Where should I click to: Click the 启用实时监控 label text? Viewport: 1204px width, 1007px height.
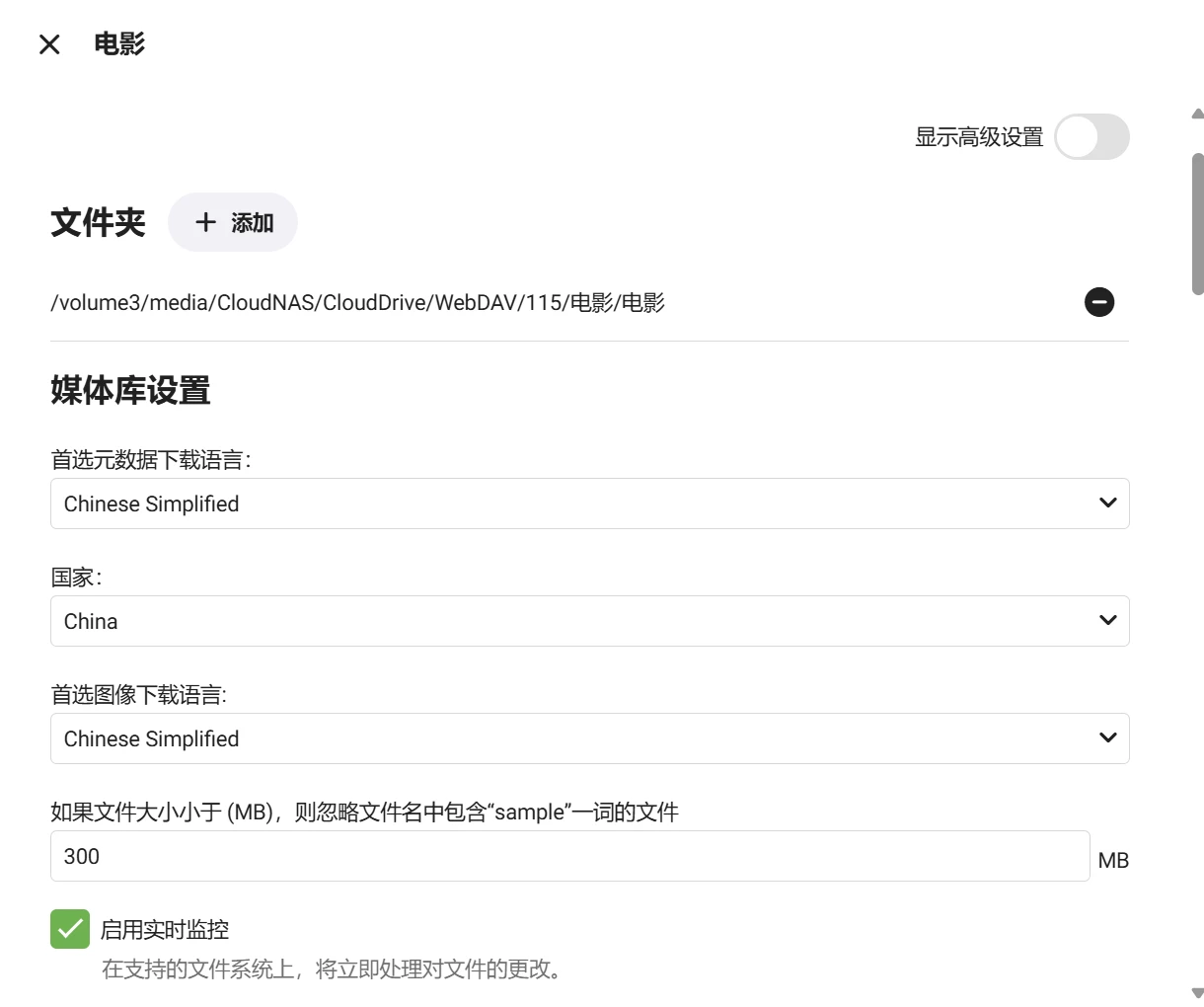pos(165,930)
